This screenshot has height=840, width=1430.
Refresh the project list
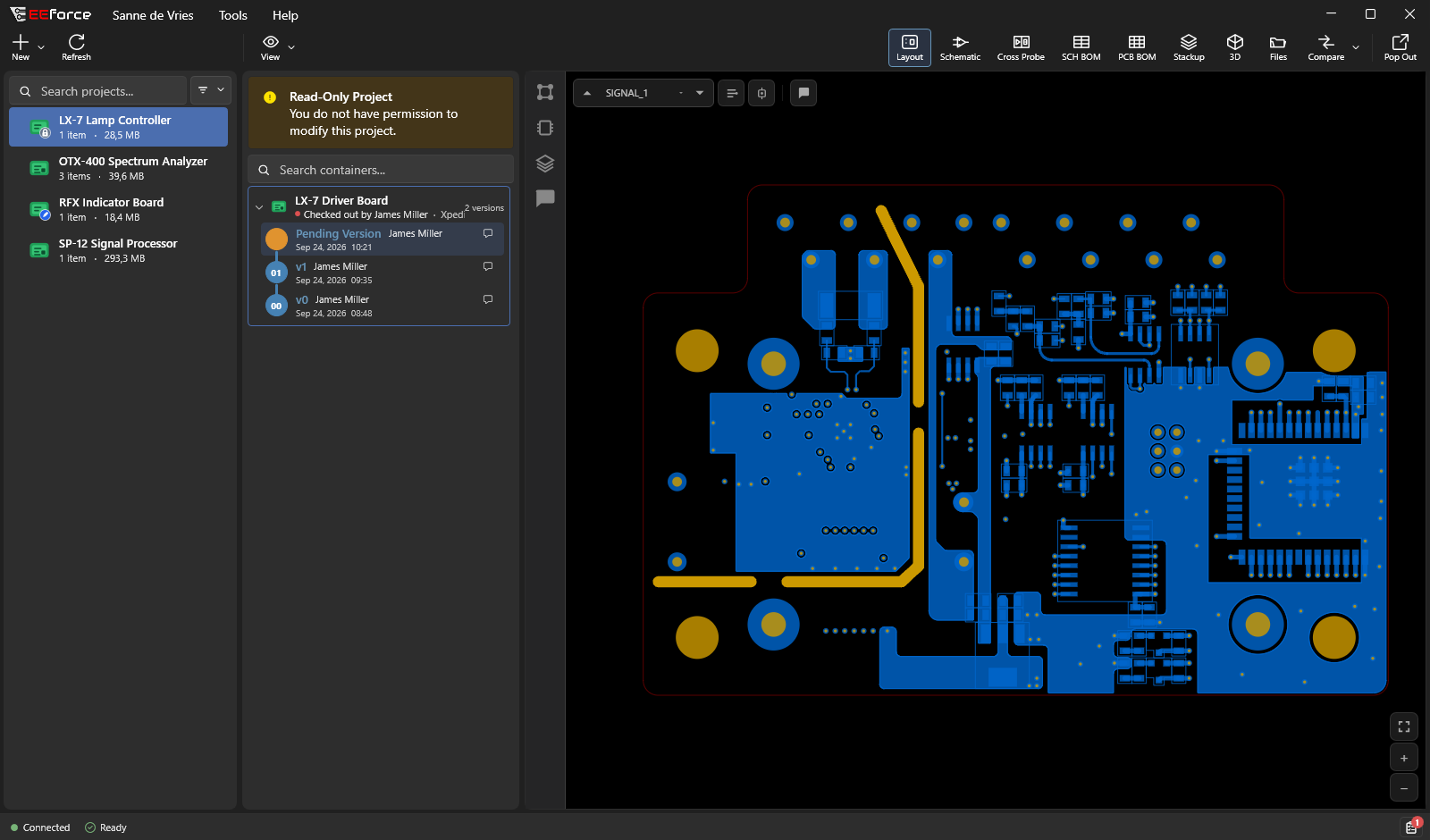[76, 47]
